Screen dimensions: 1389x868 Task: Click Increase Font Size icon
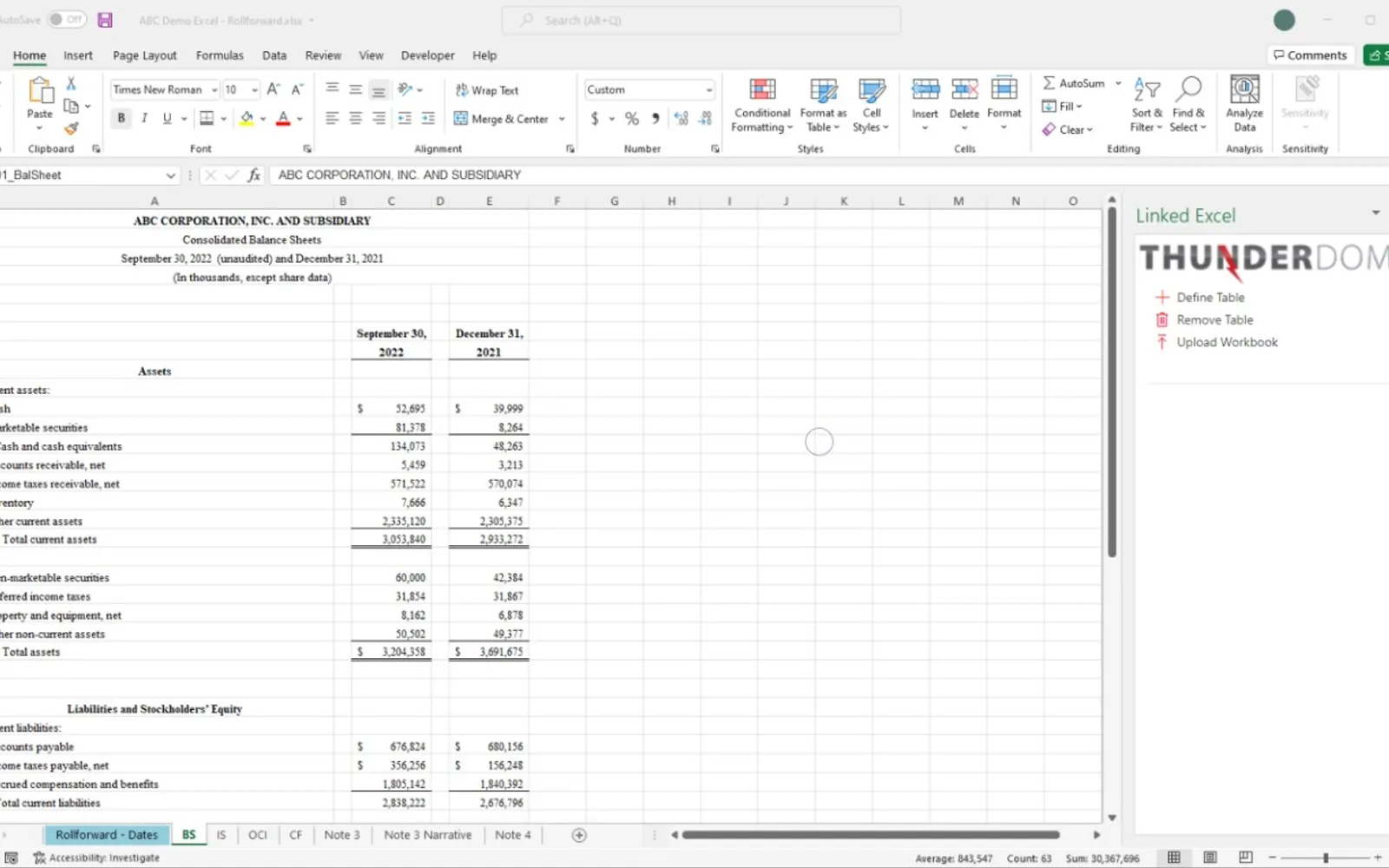[x=273, y=89]
